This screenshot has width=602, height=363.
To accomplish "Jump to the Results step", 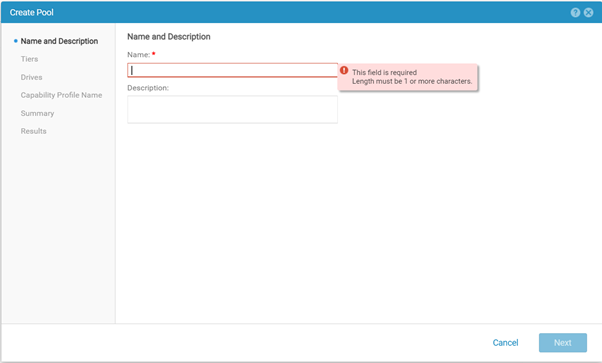I will click(x=33, y=131).
